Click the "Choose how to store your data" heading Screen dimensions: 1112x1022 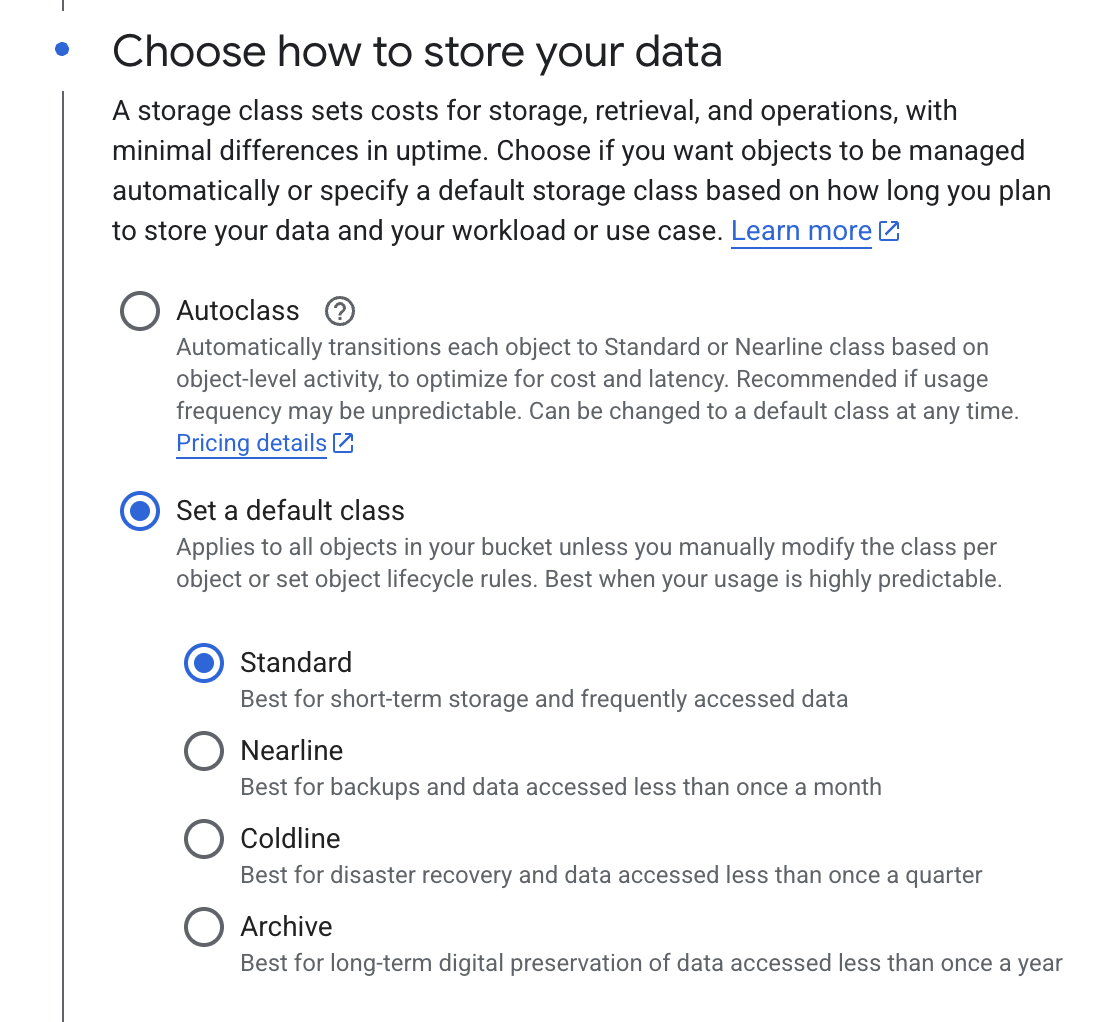[417, 51]
